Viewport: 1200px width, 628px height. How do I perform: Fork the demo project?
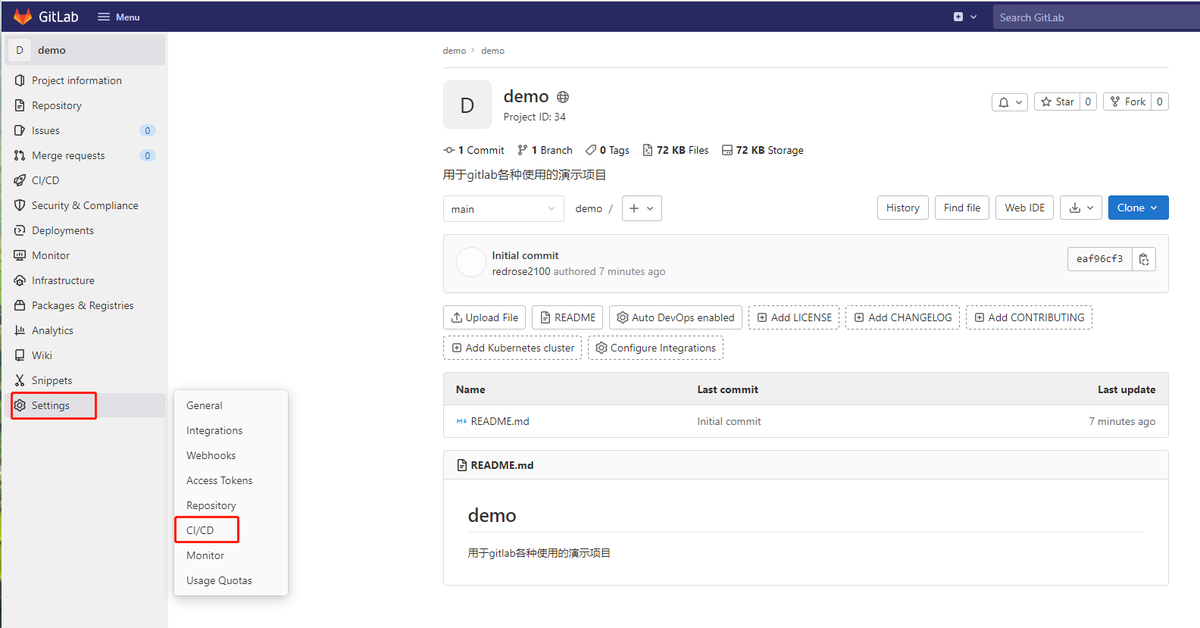click(1126, 101)
